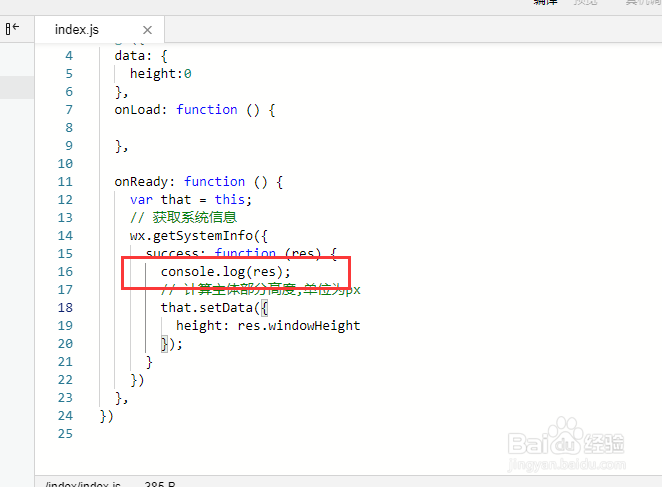Viewport: 662px width, 487px height.
Task: Click 'console.log(res);' statement
Action: tap(225, 272)
